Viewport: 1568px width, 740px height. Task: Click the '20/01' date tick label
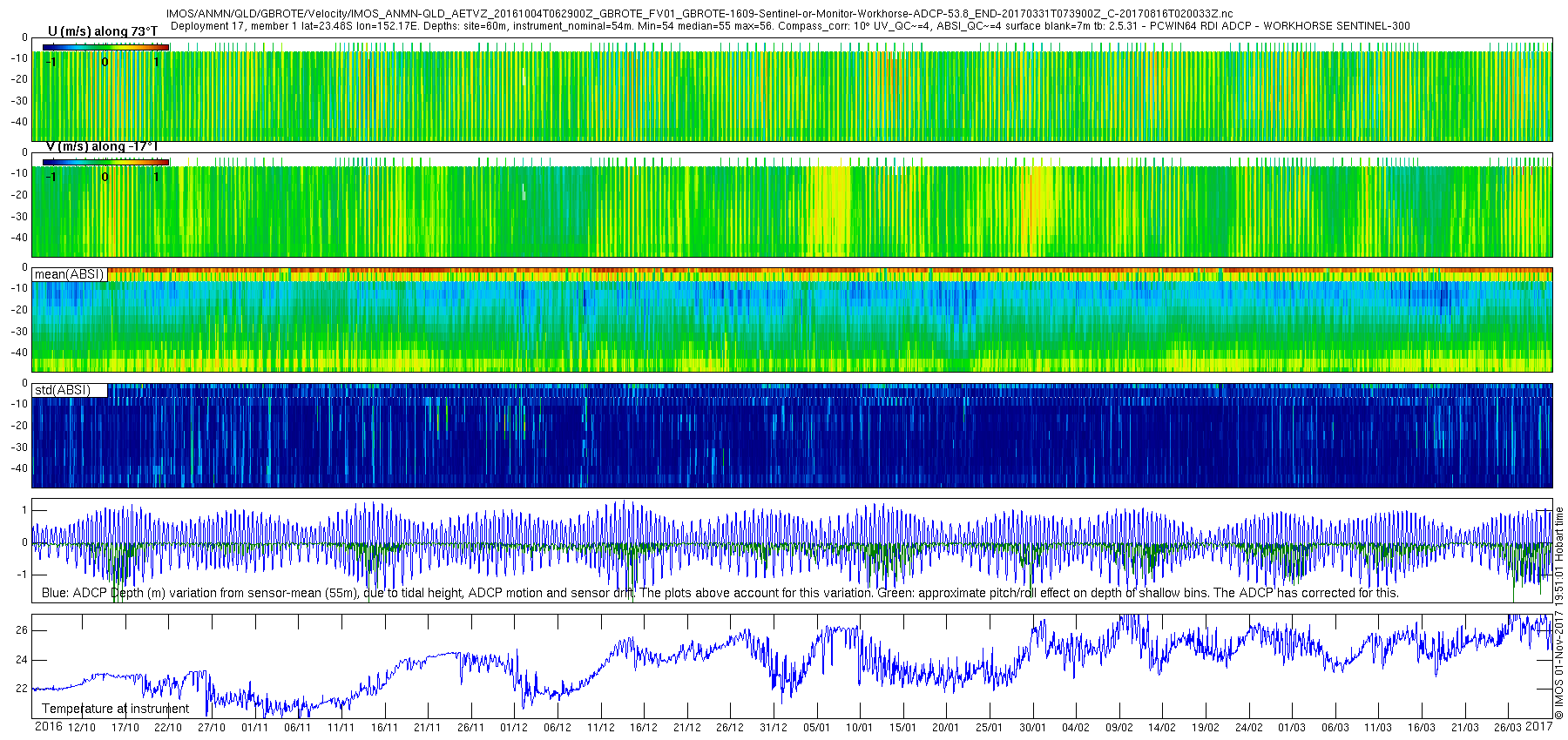(x=946, y=728)
